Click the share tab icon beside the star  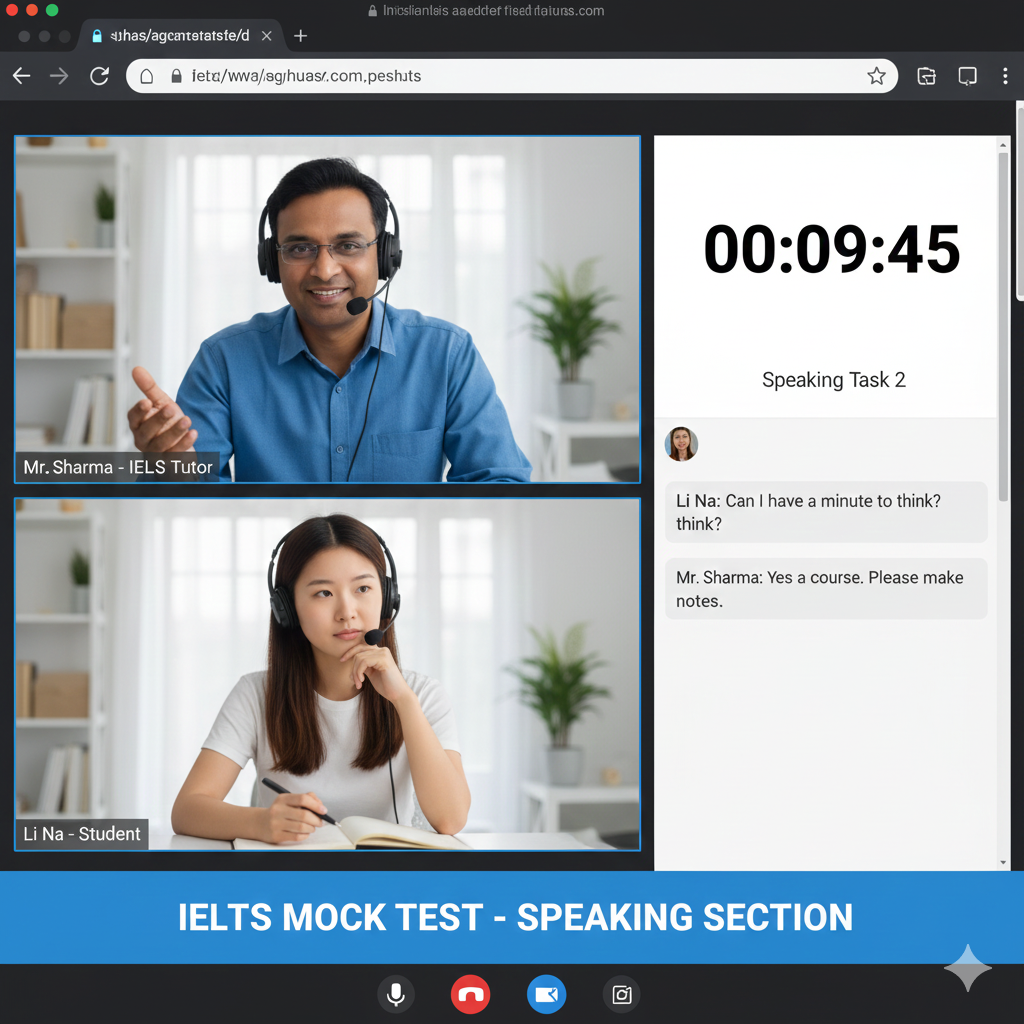click(x=925, y=75)
